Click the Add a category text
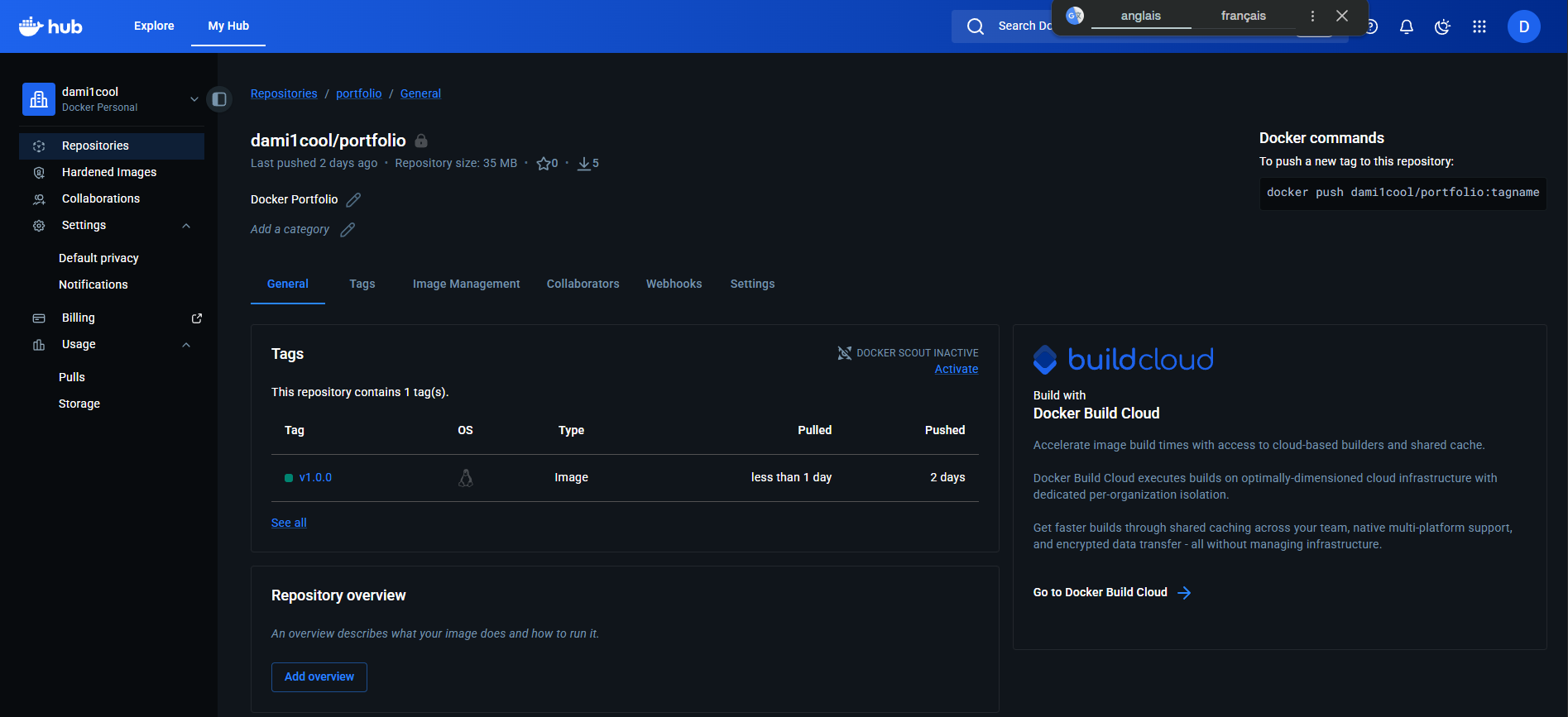 (x=290, y=230)
